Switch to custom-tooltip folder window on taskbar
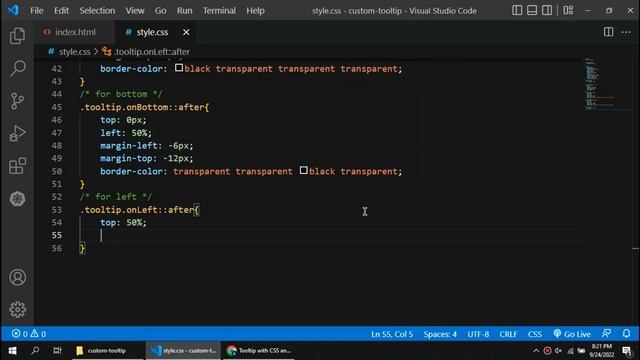 [x=107, y=351]
